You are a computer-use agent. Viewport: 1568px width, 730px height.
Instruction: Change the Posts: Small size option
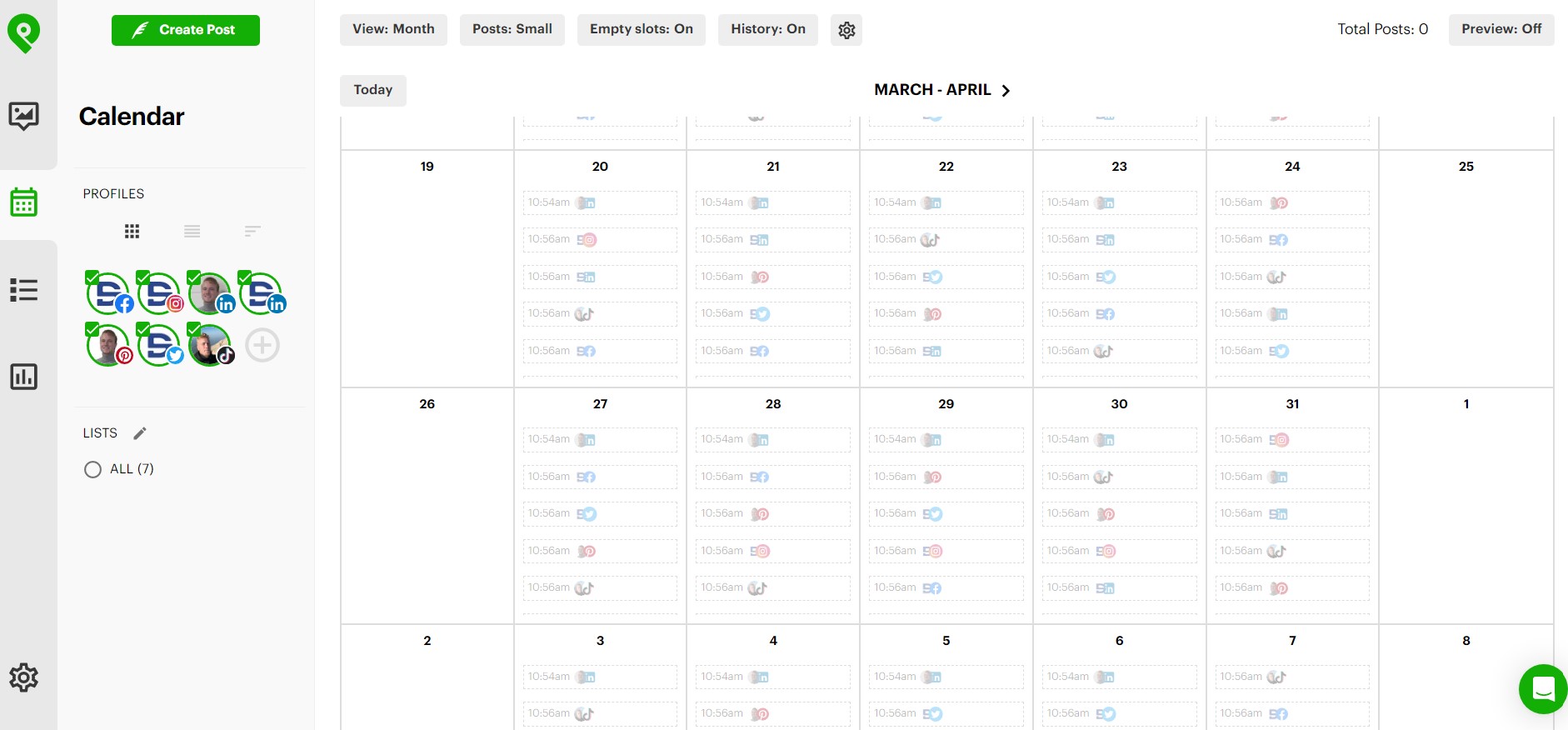[512, 29]
